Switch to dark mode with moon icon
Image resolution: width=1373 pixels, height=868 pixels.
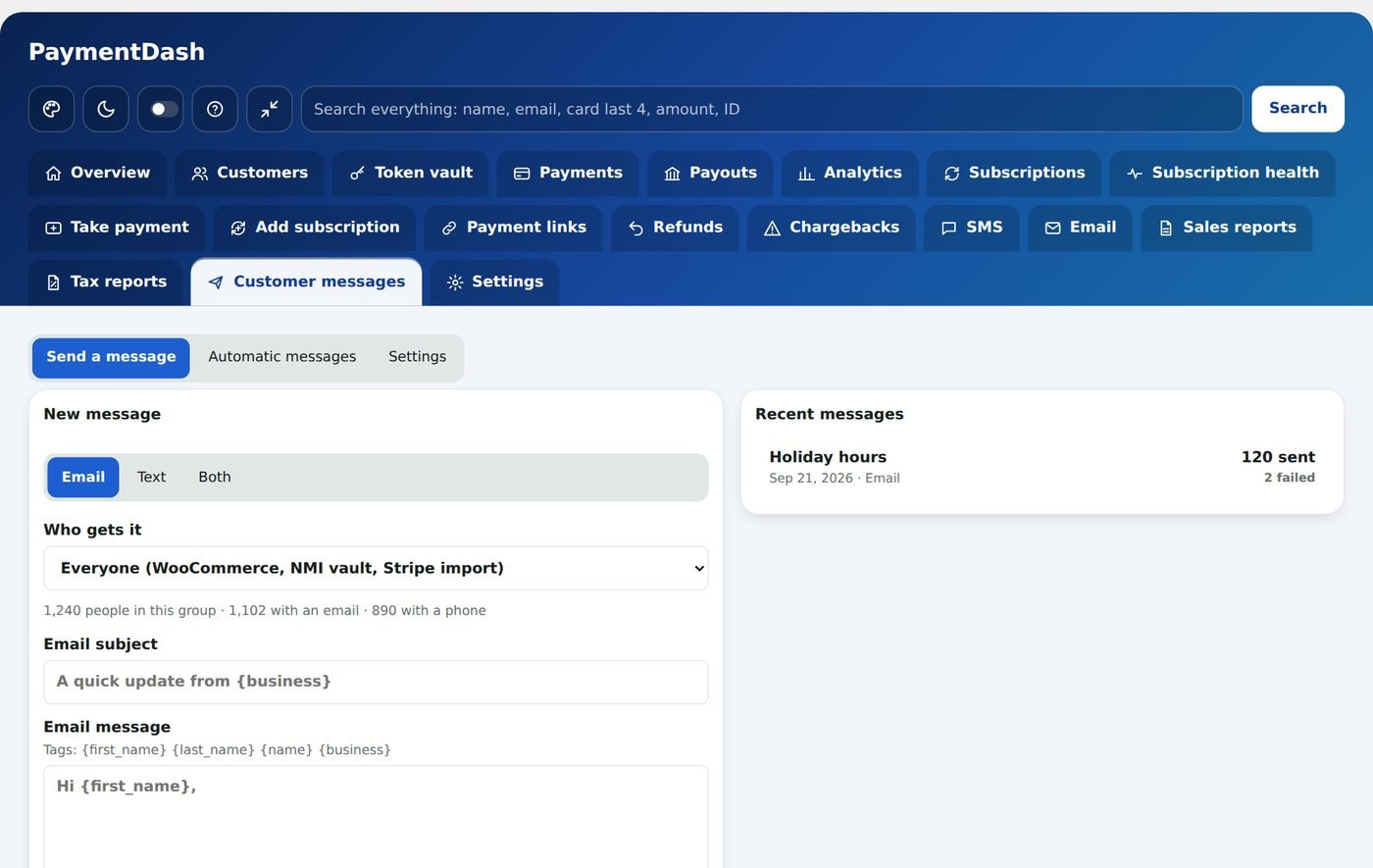(x=106, y=109)
